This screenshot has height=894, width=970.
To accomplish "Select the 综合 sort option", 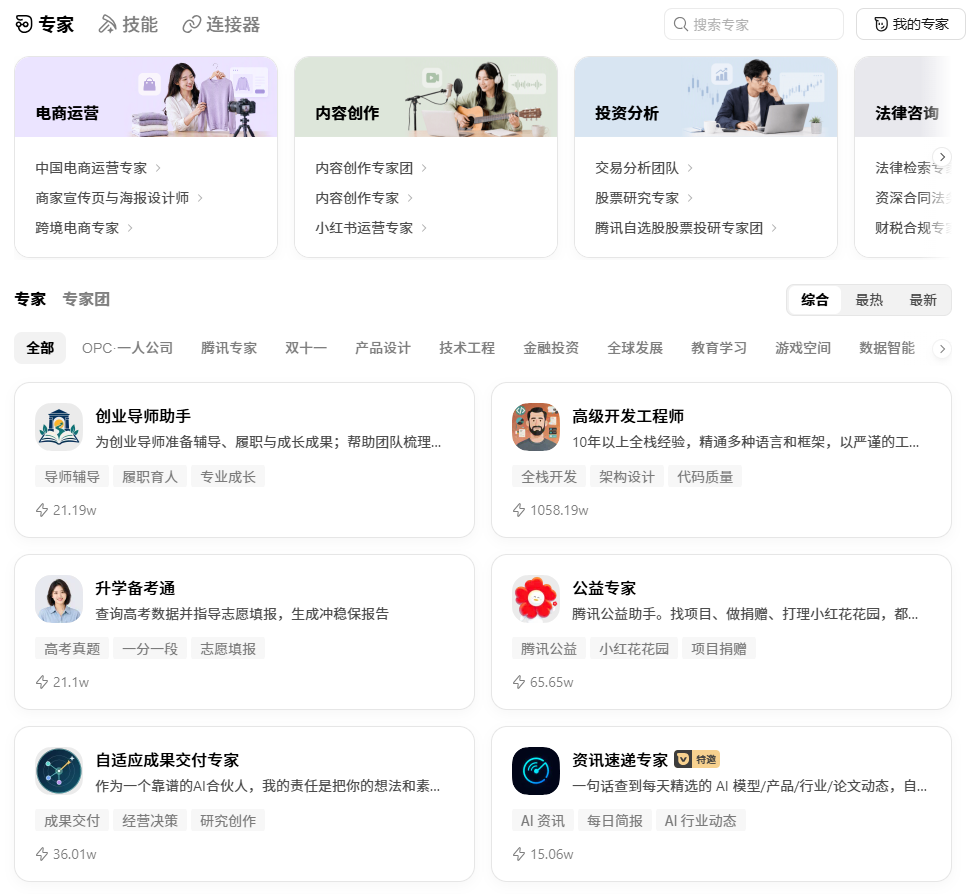I will tap(814, 300).
